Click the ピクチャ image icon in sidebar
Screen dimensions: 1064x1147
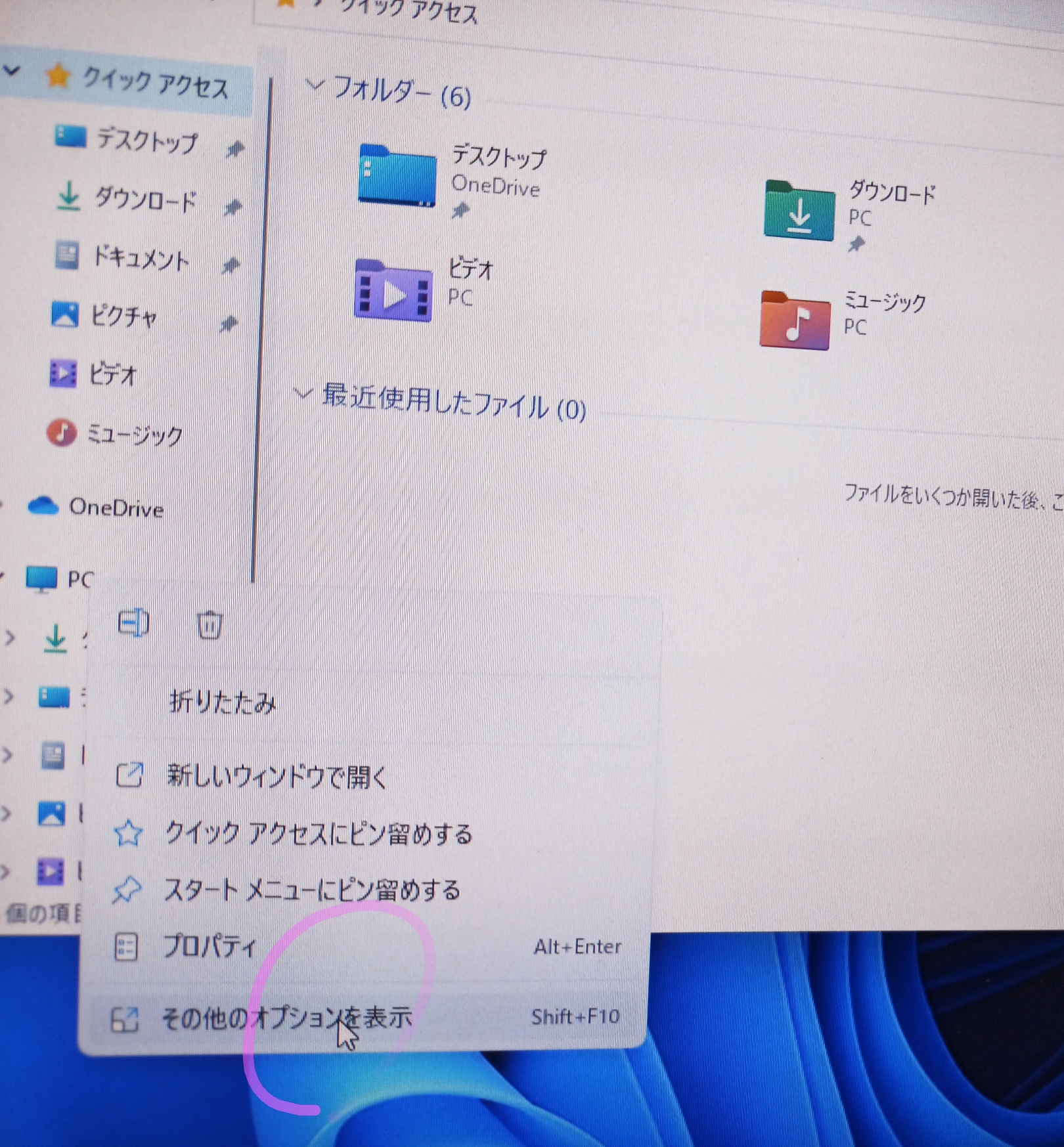[64, 314]
